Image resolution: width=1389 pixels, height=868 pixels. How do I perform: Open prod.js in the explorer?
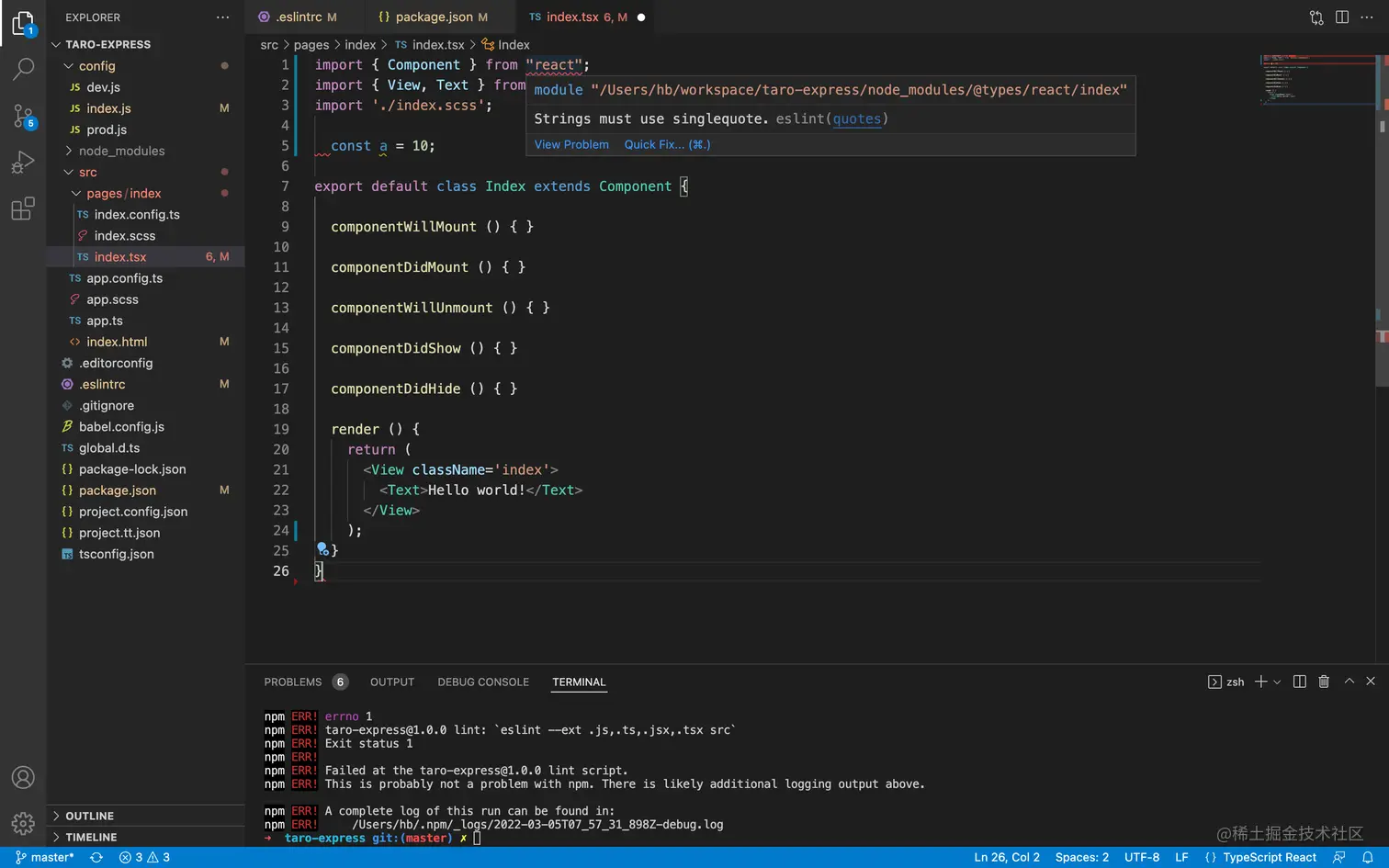pos(145,130)
